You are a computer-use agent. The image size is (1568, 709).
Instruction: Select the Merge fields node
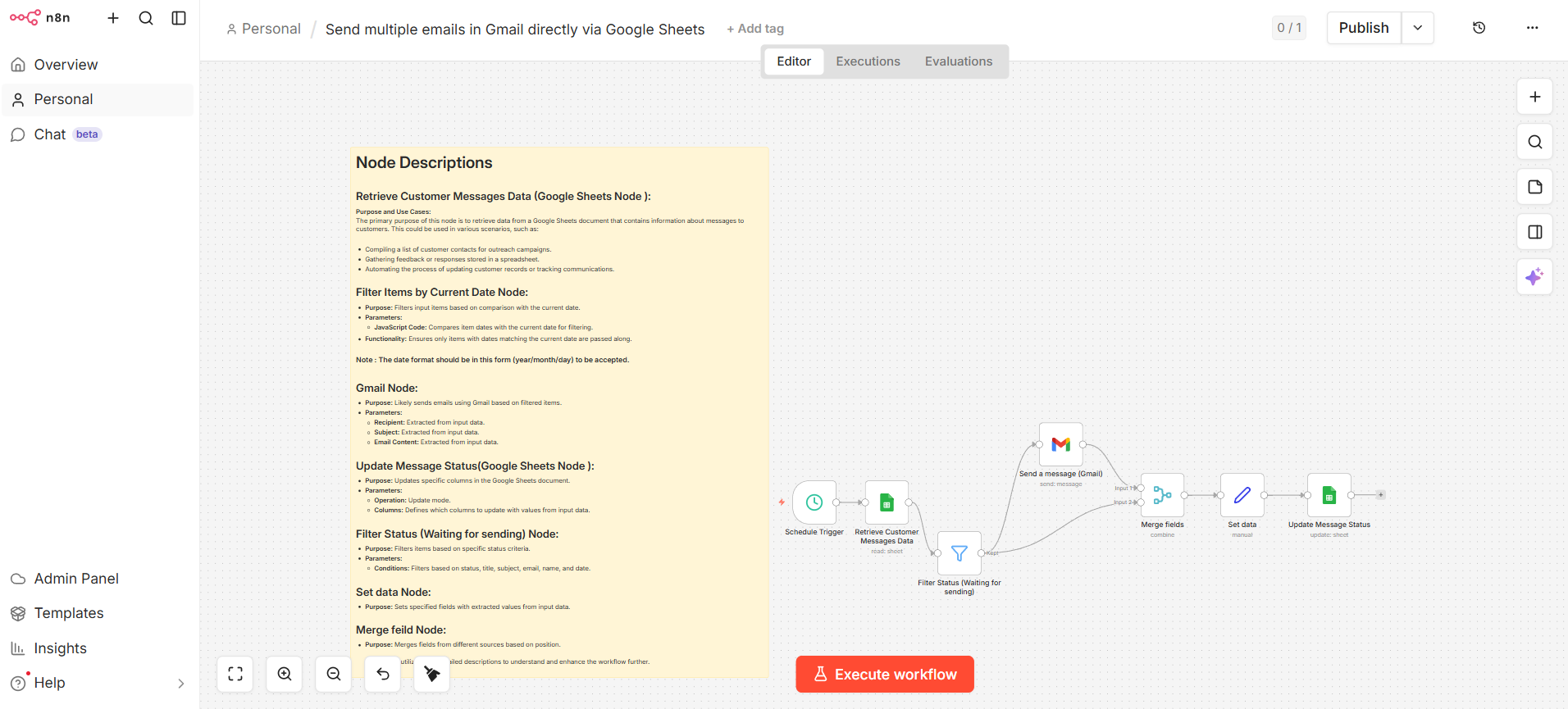pos(1162,495)
